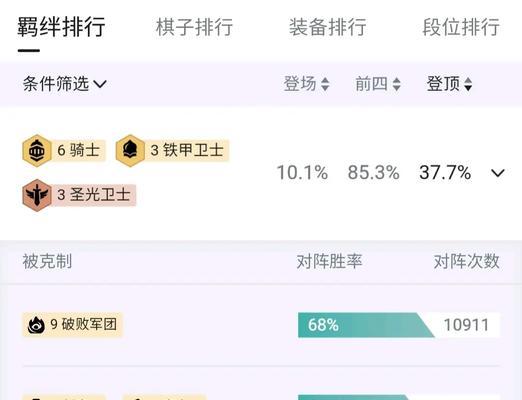Screen dimensions: 522x400
Task: Click the 3 铁甲卫士 trait icon
Action: pos(130,151)
